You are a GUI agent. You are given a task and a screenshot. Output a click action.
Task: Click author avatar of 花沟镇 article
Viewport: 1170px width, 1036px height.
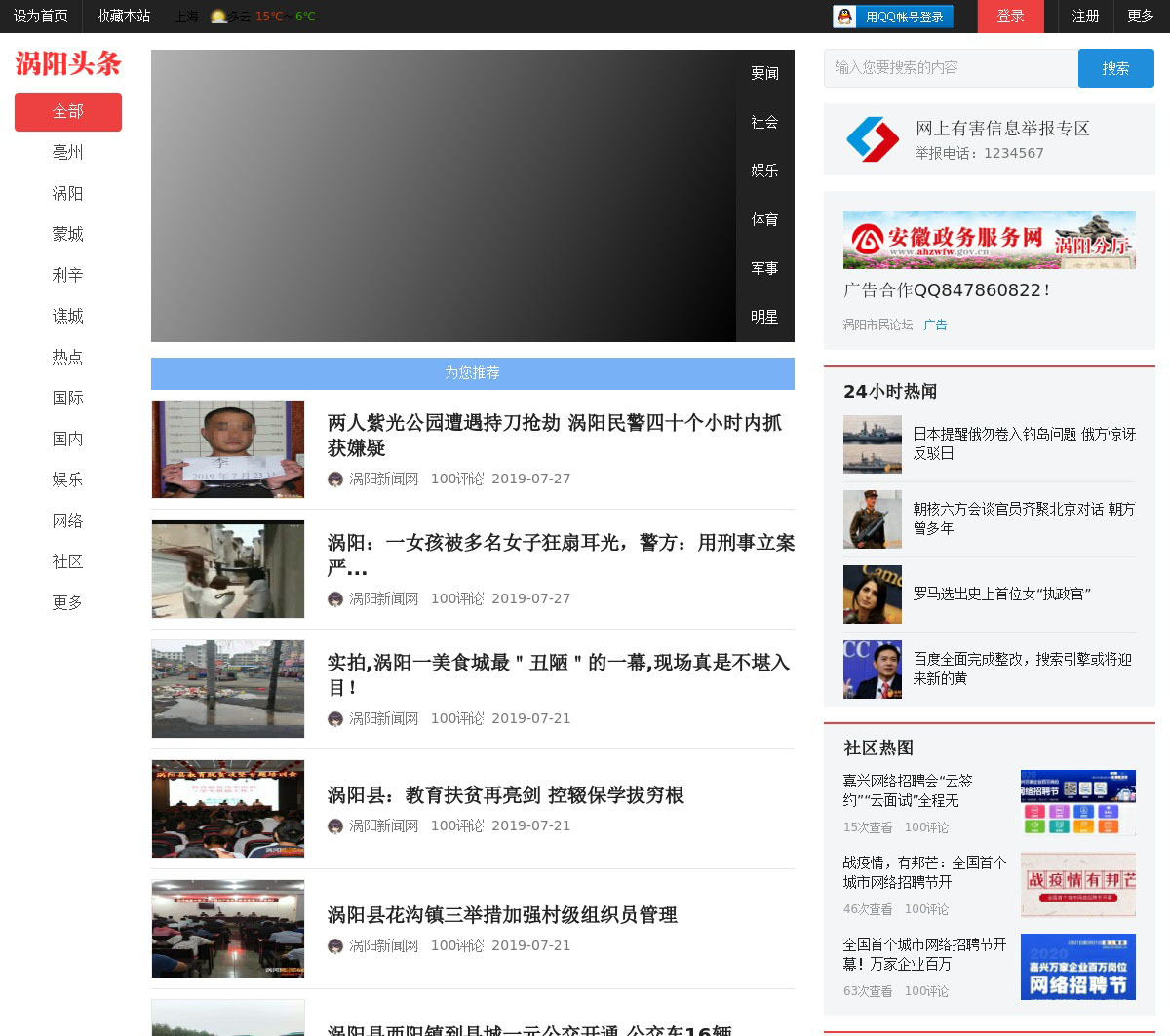coord(335,946)
